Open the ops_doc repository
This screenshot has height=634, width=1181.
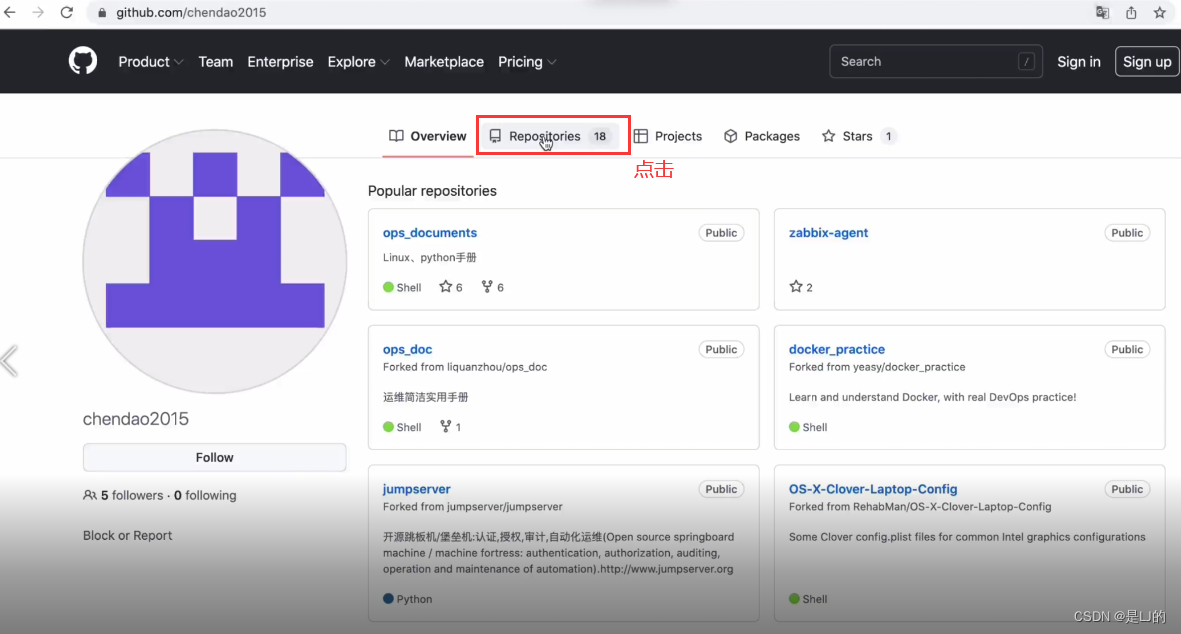point(407,349)
